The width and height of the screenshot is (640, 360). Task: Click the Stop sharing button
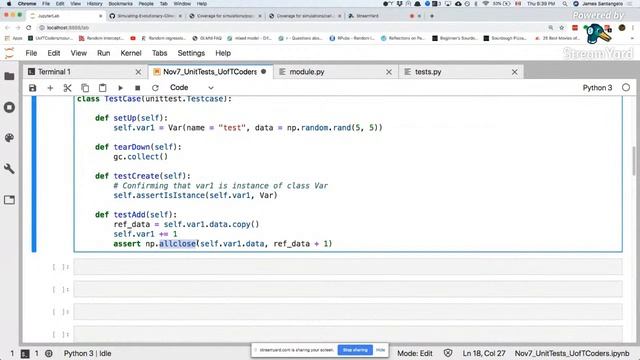coord(355,350)
